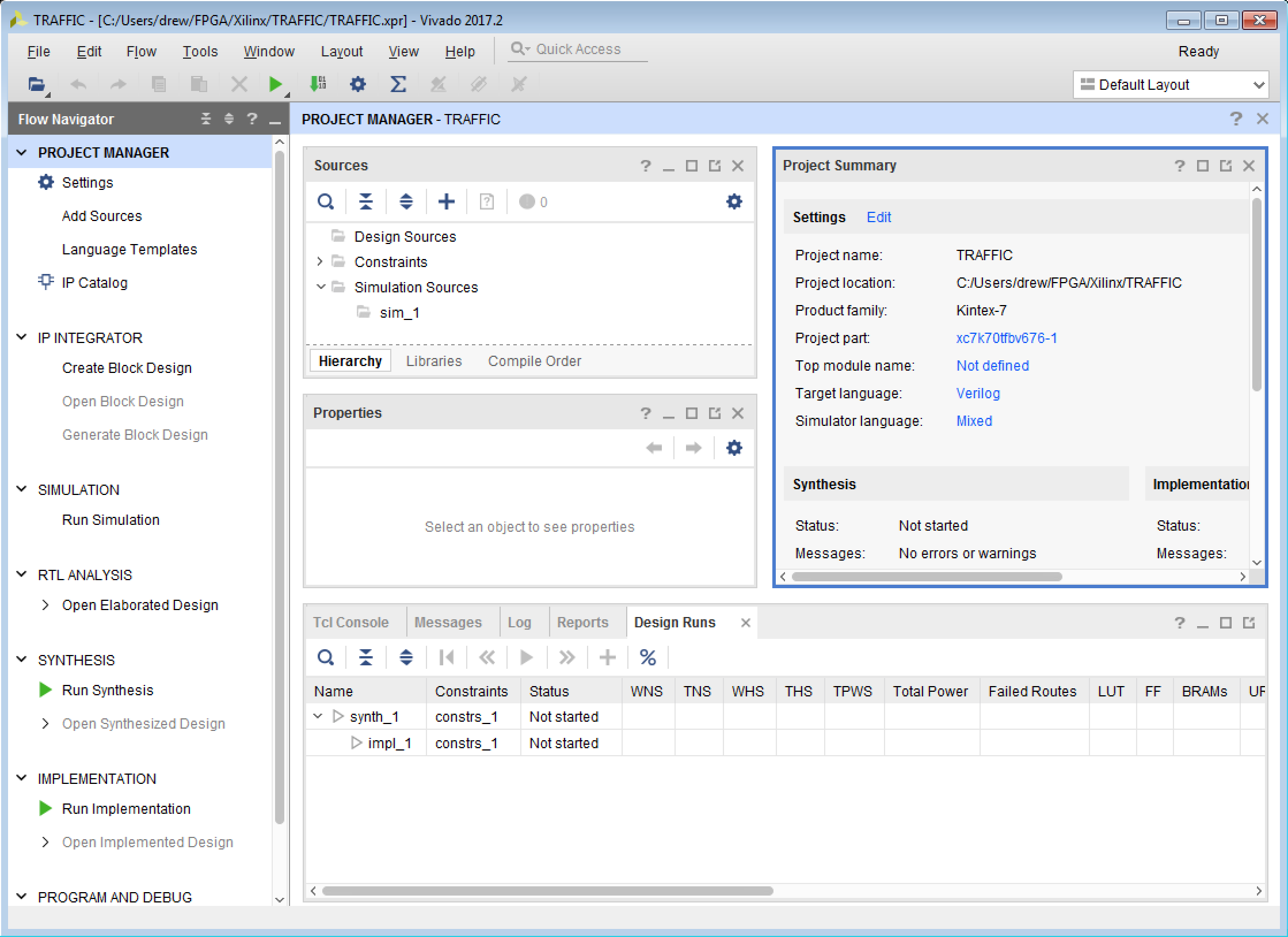The width and height of the screenshot is (1288, 937).
Task: Collapse PROJECT MANAGER section
Action: click(x=22, y=153)
